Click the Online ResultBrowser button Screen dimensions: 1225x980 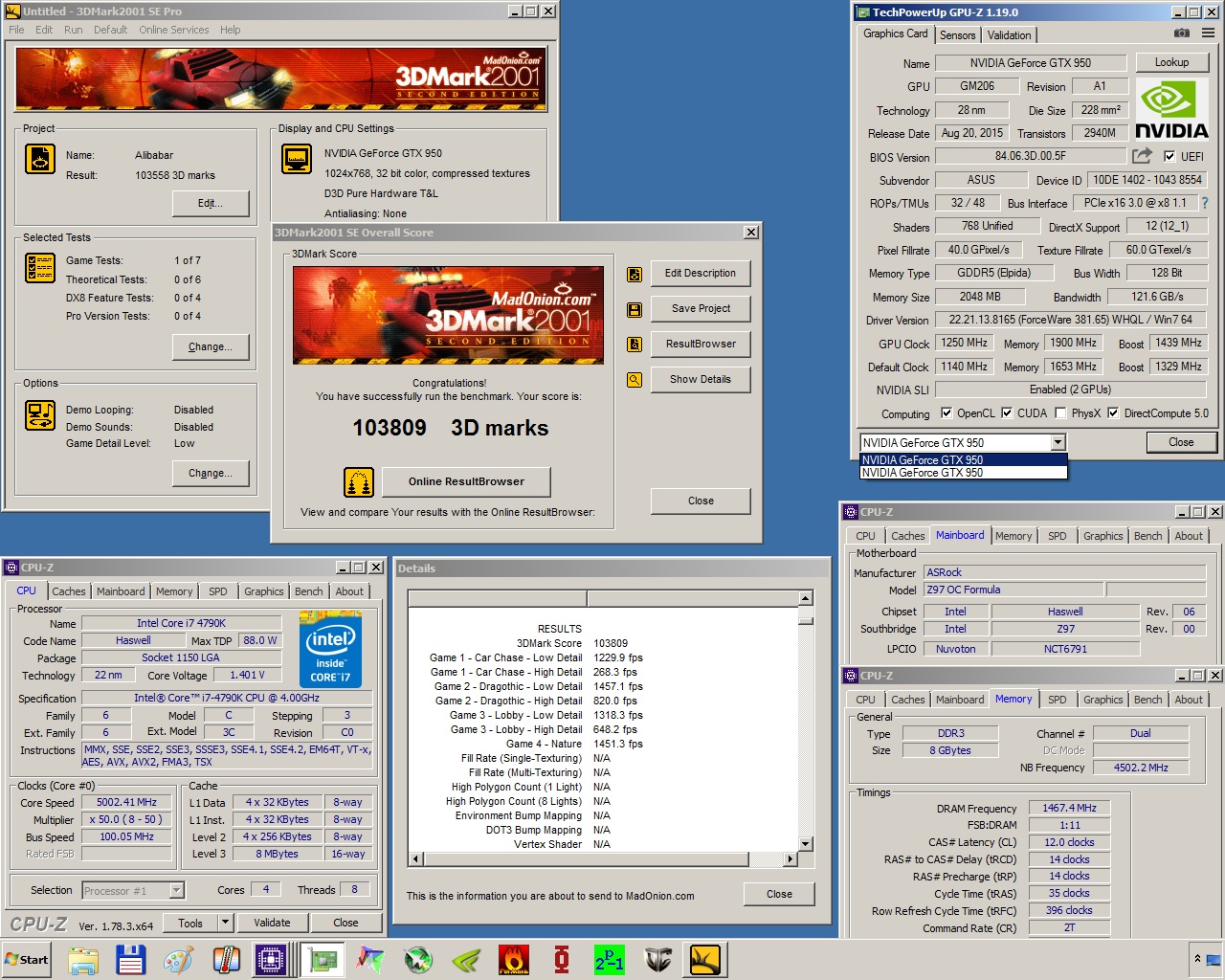coord(466,482)
